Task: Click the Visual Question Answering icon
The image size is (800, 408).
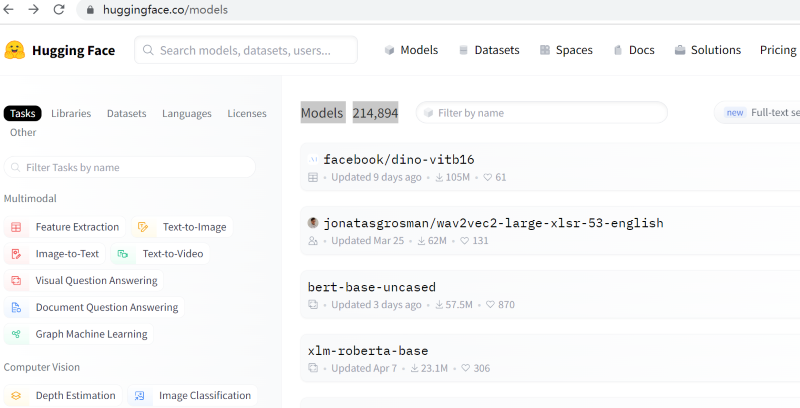Action: pyautogui.click(x=16, y=281)
